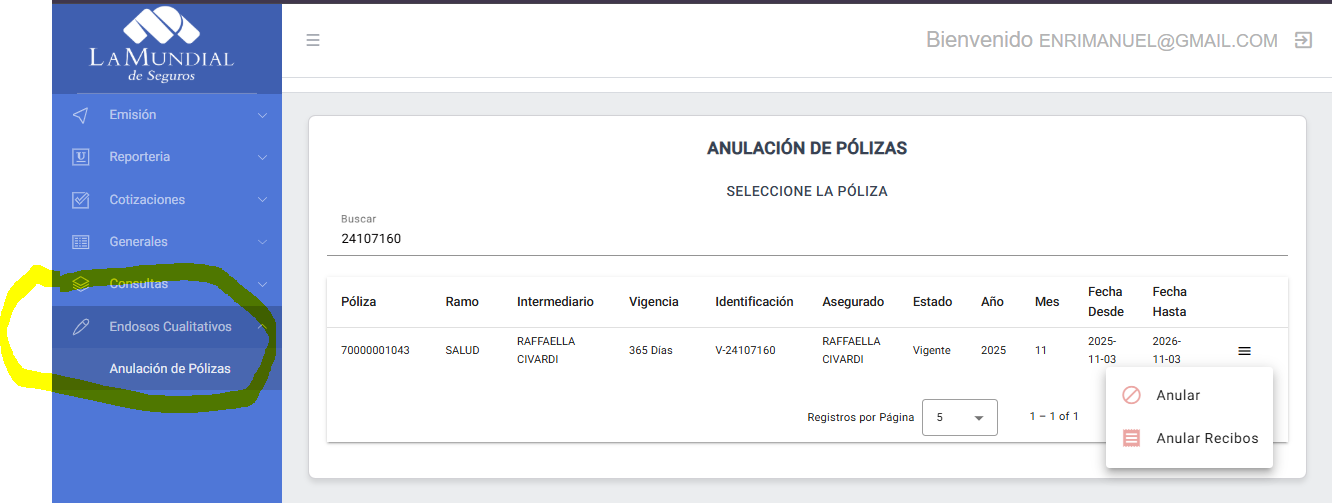The height and width of the screenshot is (503, 1332).
Task: Click the Generales list icon
Action: [81, 242]
